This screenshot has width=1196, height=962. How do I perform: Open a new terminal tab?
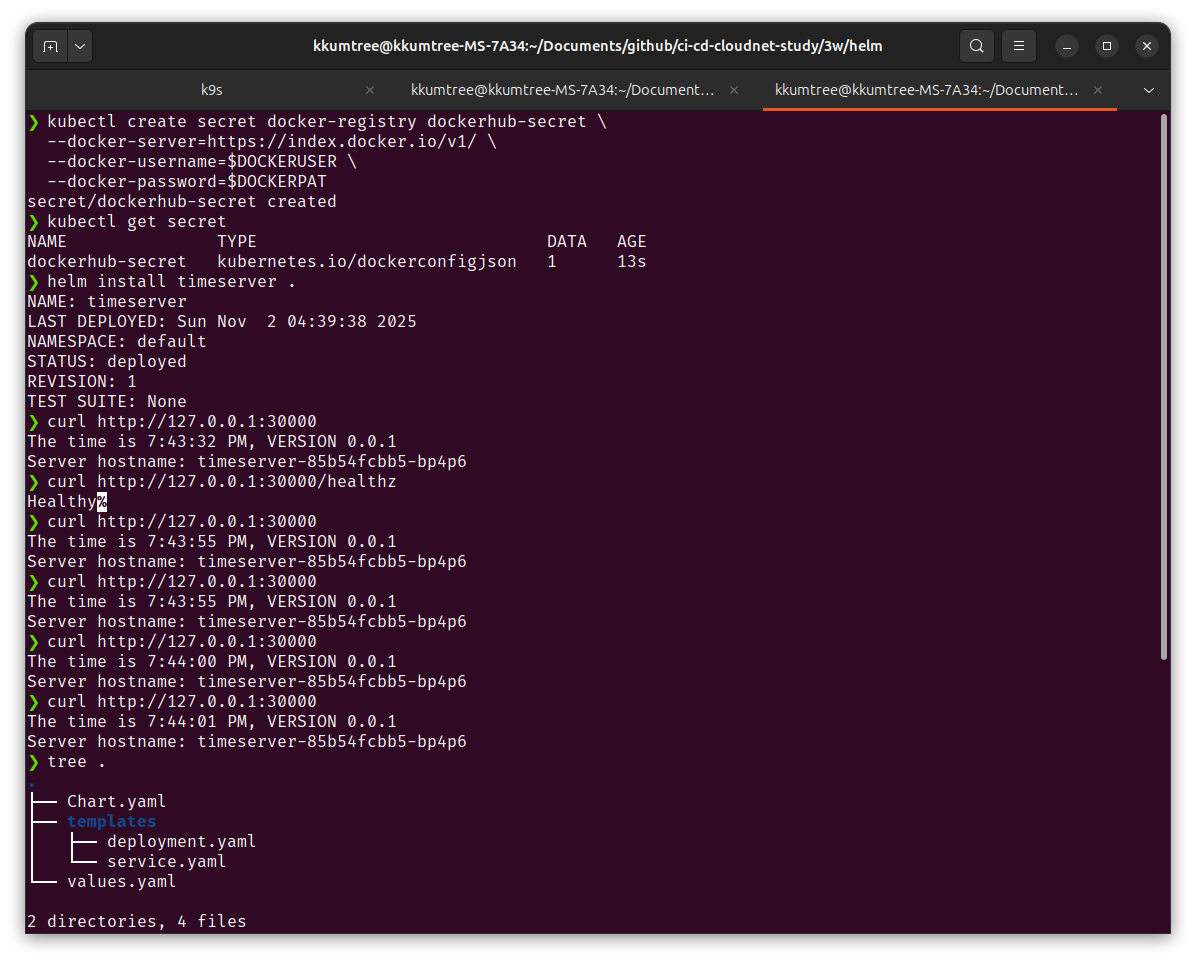click(x=50, y=47)
